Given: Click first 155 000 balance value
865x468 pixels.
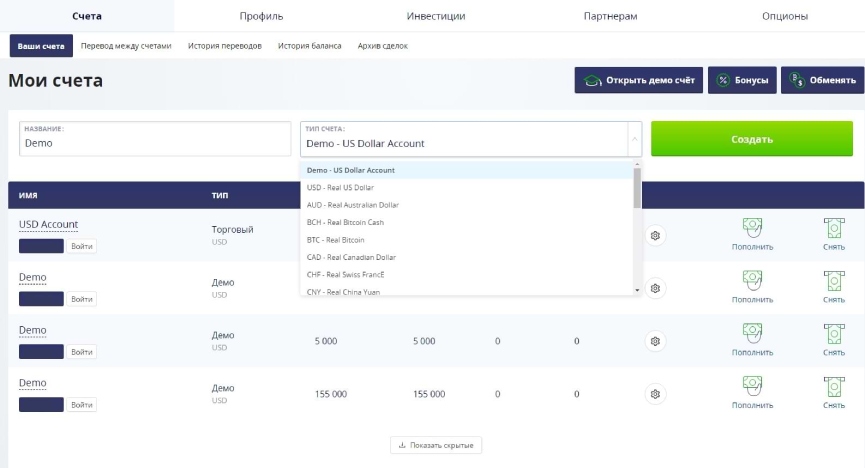Looking at the screenshot, I should pyautogui.click(x=330, y=394).
